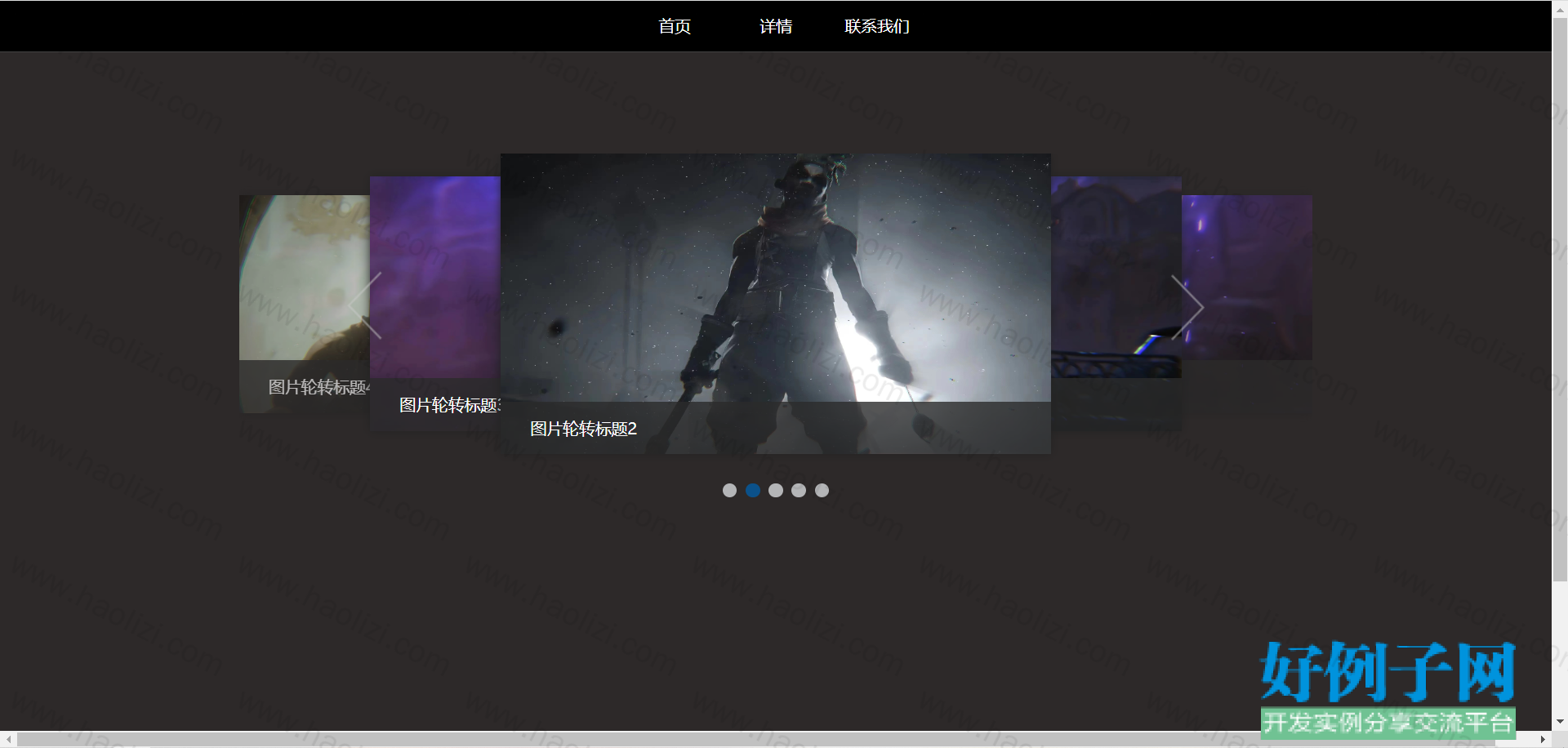
Task: Click the horizontal scrollbar right arrow
Action: (1543, 740)
